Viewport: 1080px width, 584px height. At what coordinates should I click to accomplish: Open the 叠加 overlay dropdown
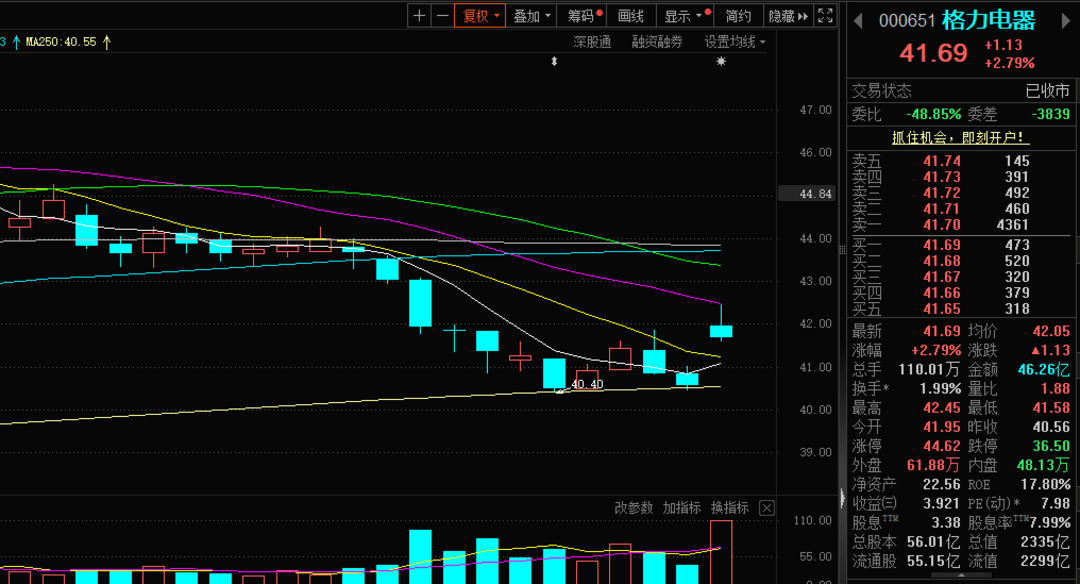[532, 16]
